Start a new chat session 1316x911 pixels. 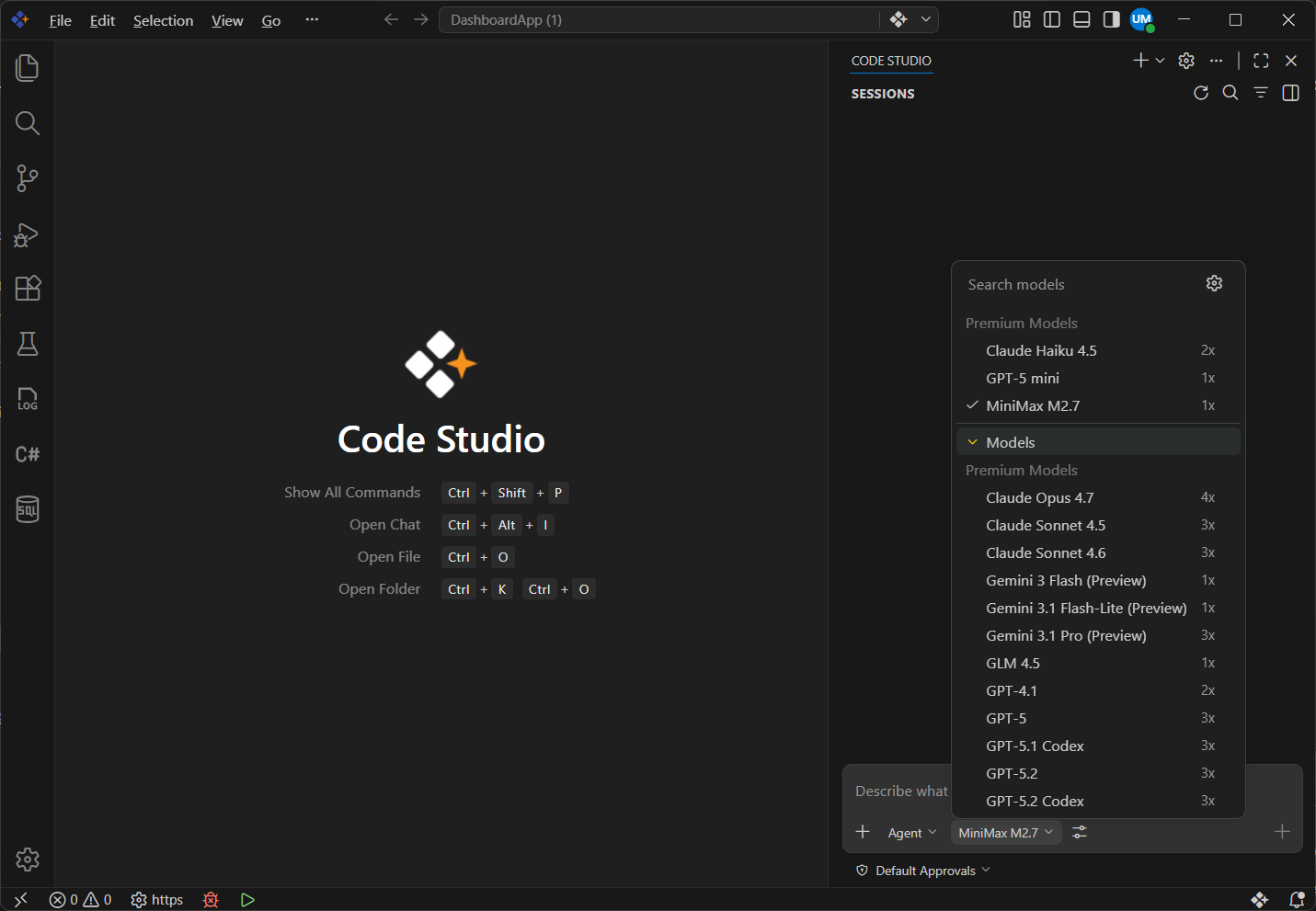point(1140,61)
